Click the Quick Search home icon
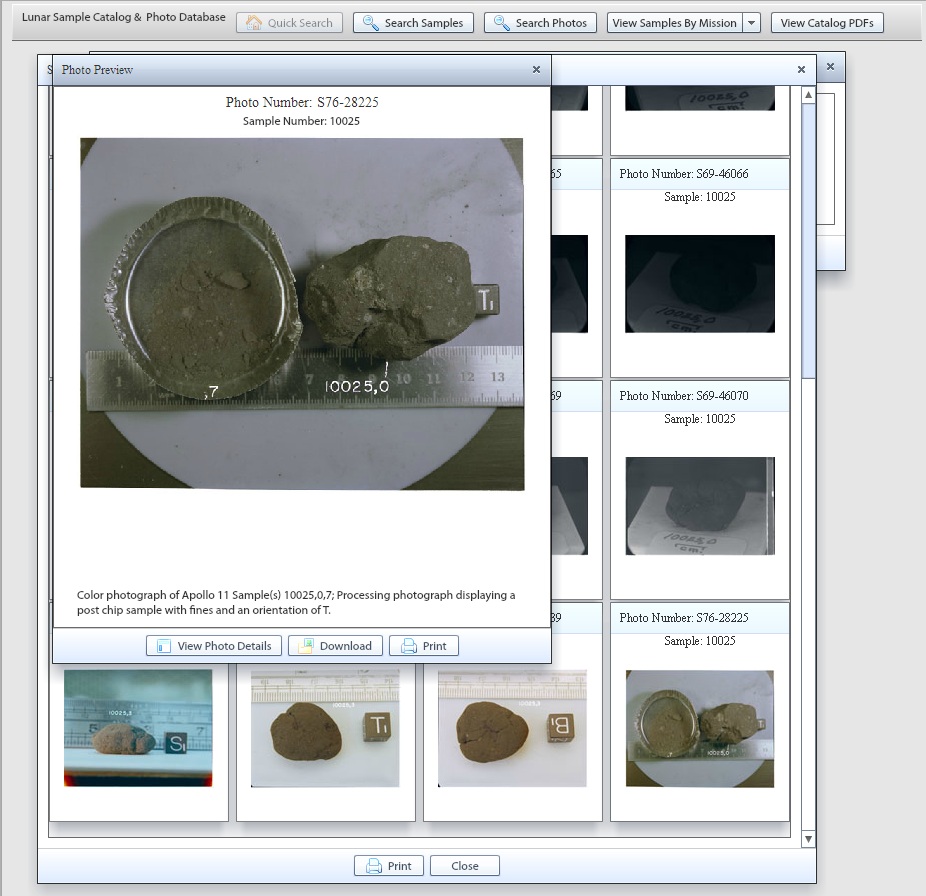Viewport: 926px width, 896px height. tap(254, 23)
